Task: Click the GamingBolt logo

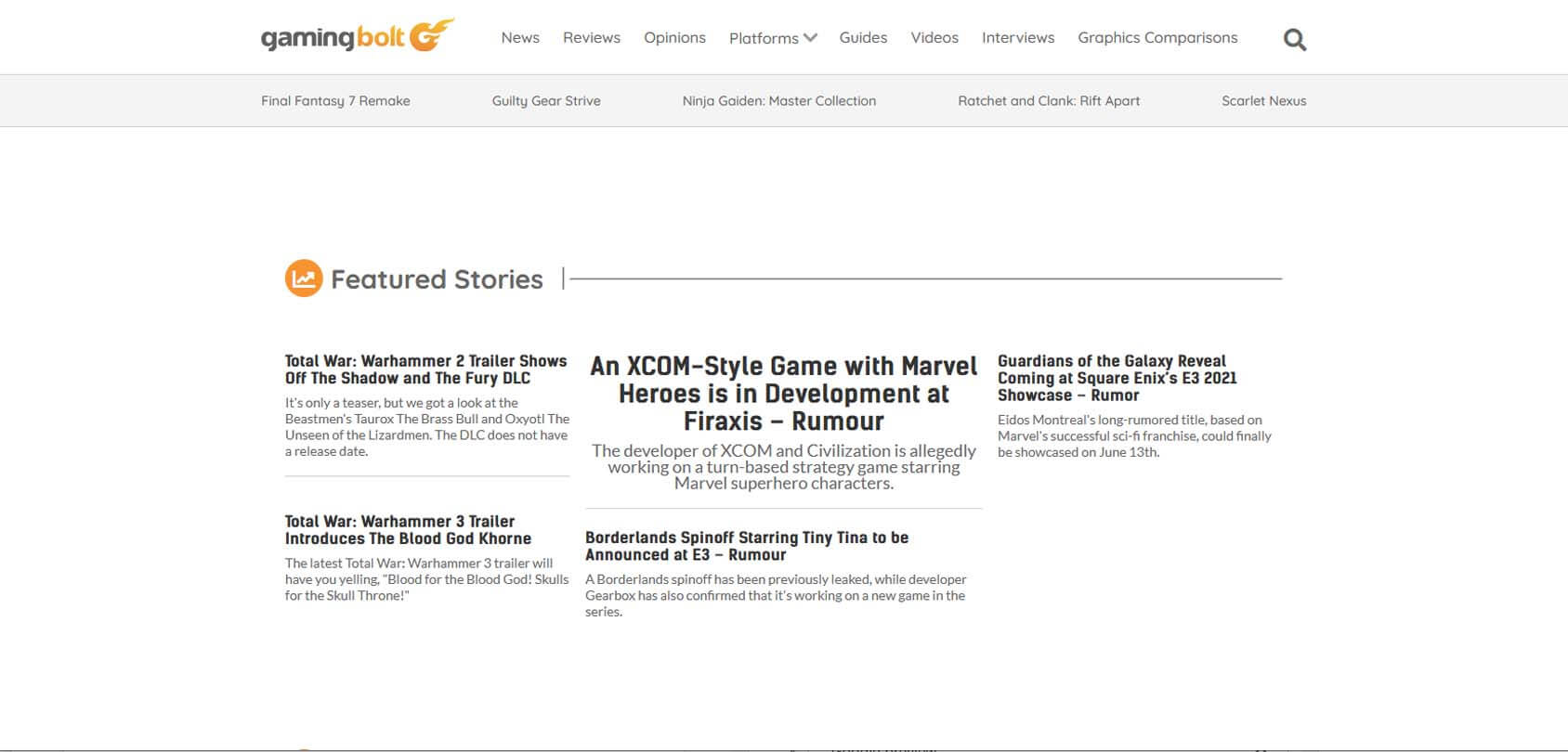Action: 358,36
